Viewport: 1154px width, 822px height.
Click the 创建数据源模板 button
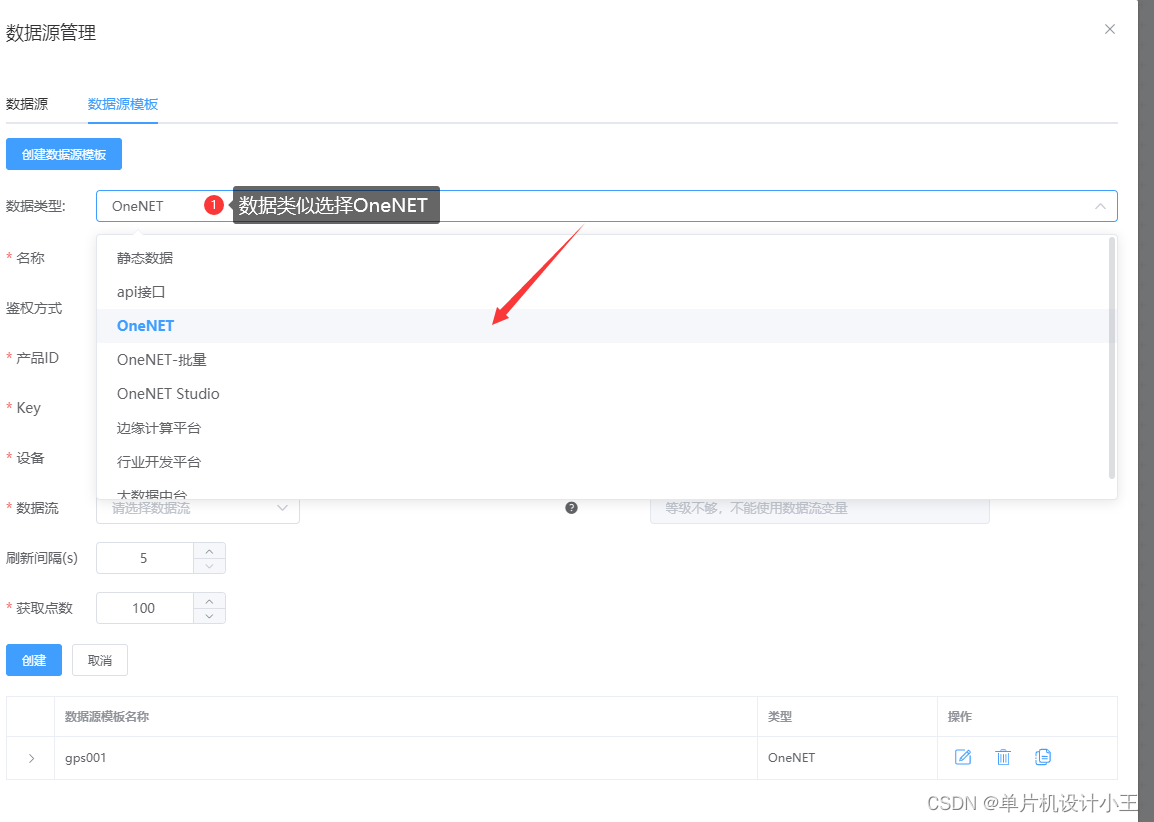click(x=64, y=155)
